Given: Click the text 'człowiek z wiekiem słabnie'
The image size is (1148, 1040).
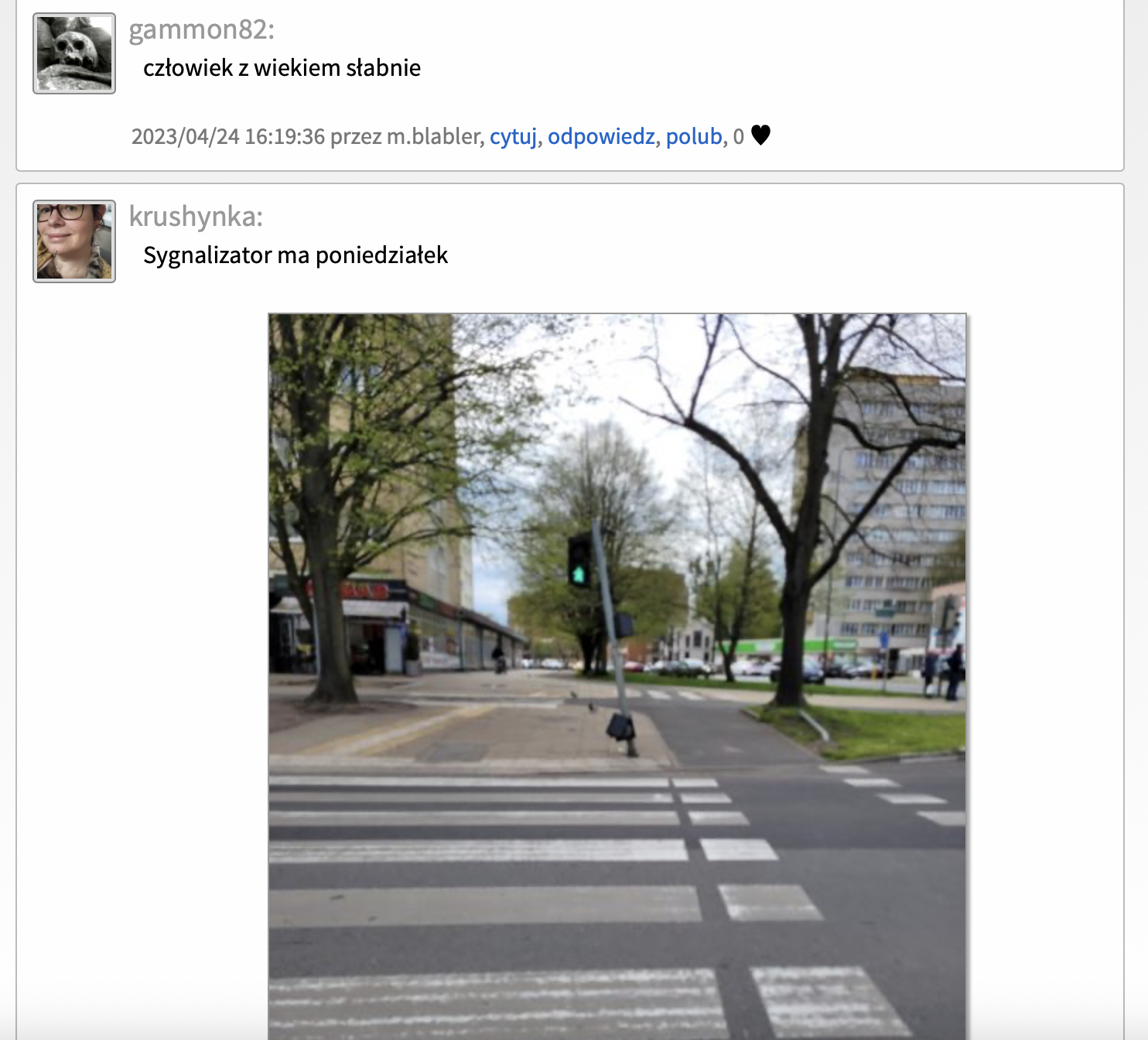Looking at the screenshot, I should [282, 68].
